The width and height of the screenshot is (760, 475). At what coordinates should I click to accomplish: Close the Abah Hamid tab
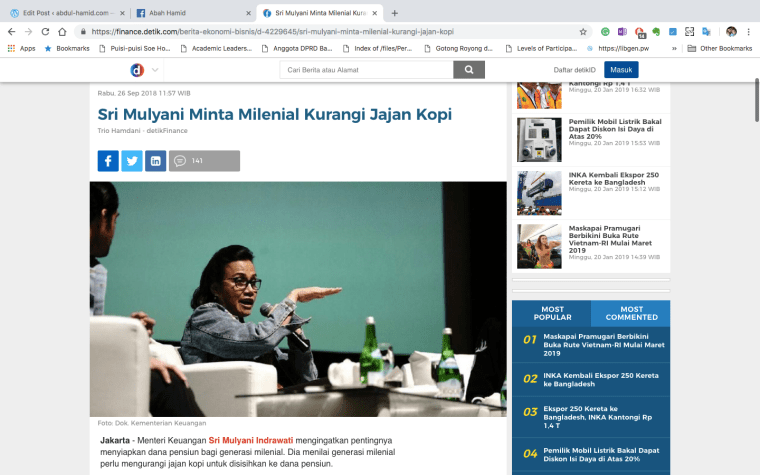pos(248,13)
